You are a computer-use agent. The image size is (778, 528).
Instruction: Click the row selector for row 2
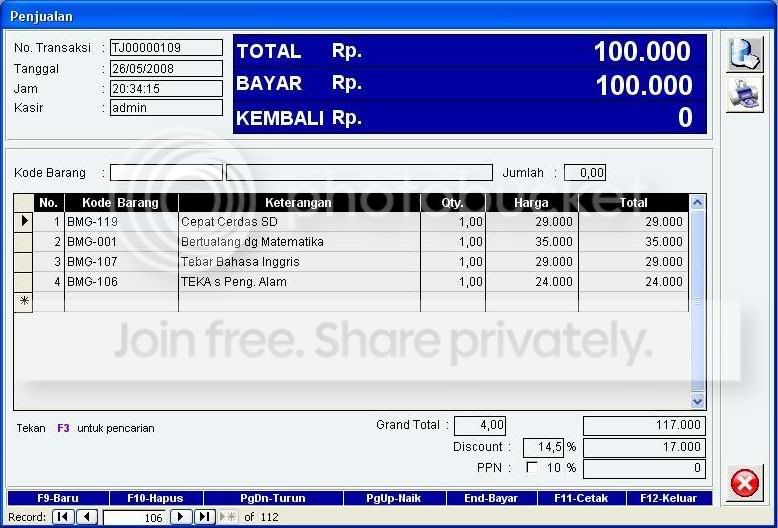click(23, 242)
